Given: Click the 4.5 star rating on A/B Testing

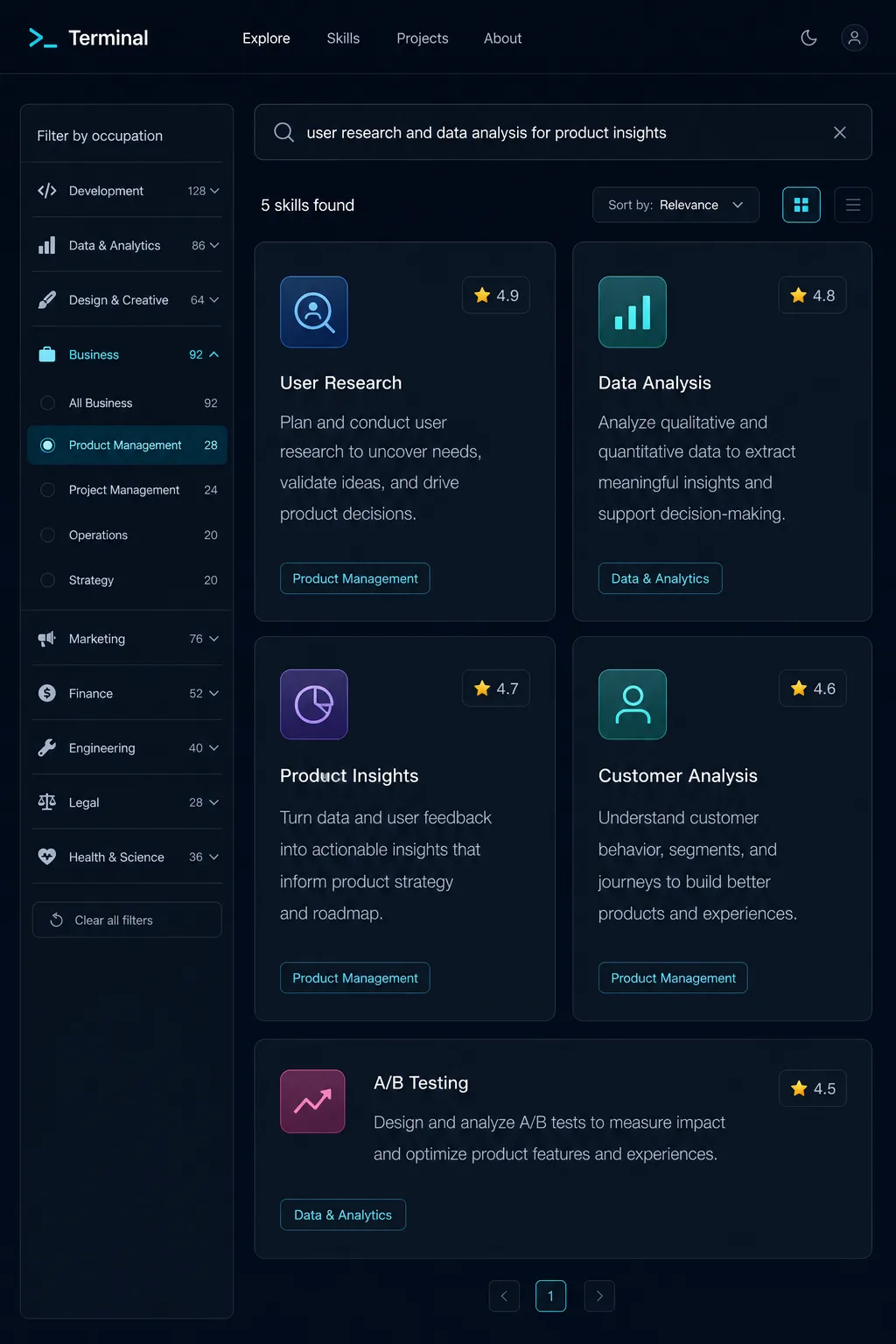Looking at the screenshot, I should 813,1088.
